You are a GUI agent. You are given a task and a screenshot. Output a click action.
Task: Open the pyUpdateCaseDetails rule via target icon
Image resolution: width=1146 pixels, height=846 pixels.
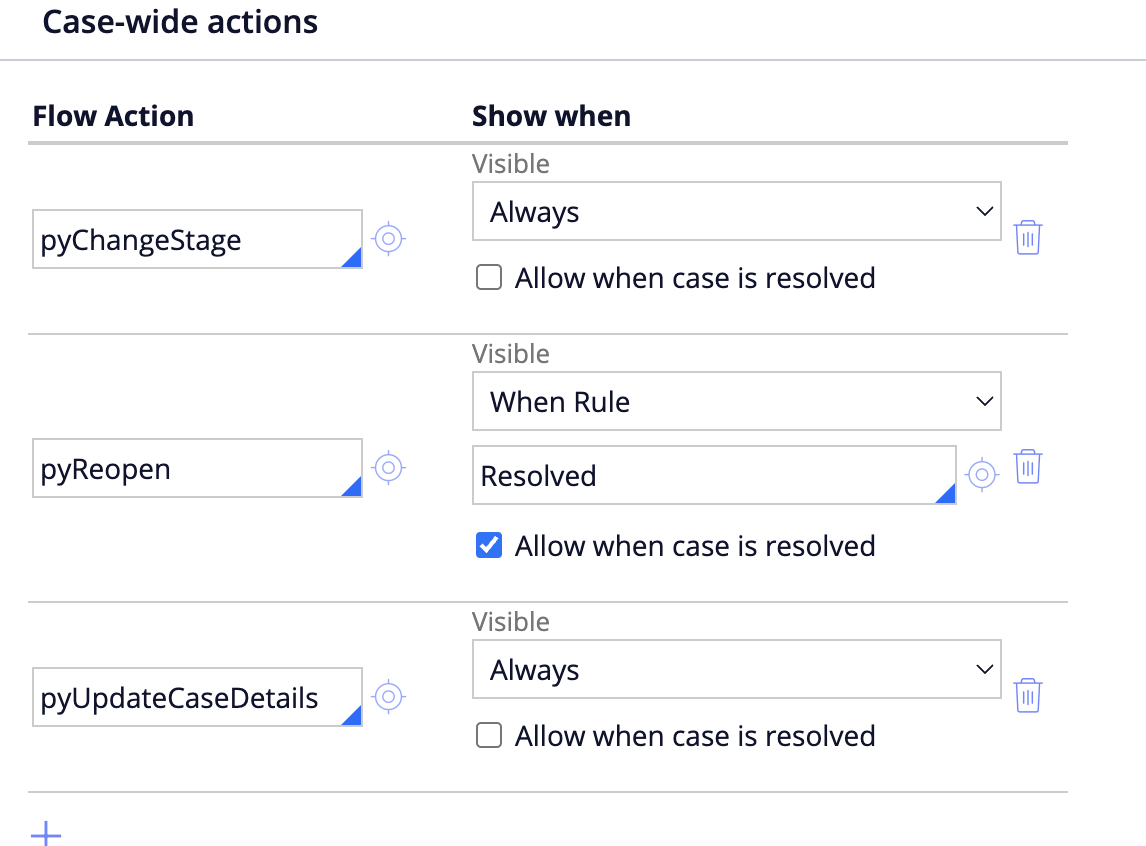(389, 696)
